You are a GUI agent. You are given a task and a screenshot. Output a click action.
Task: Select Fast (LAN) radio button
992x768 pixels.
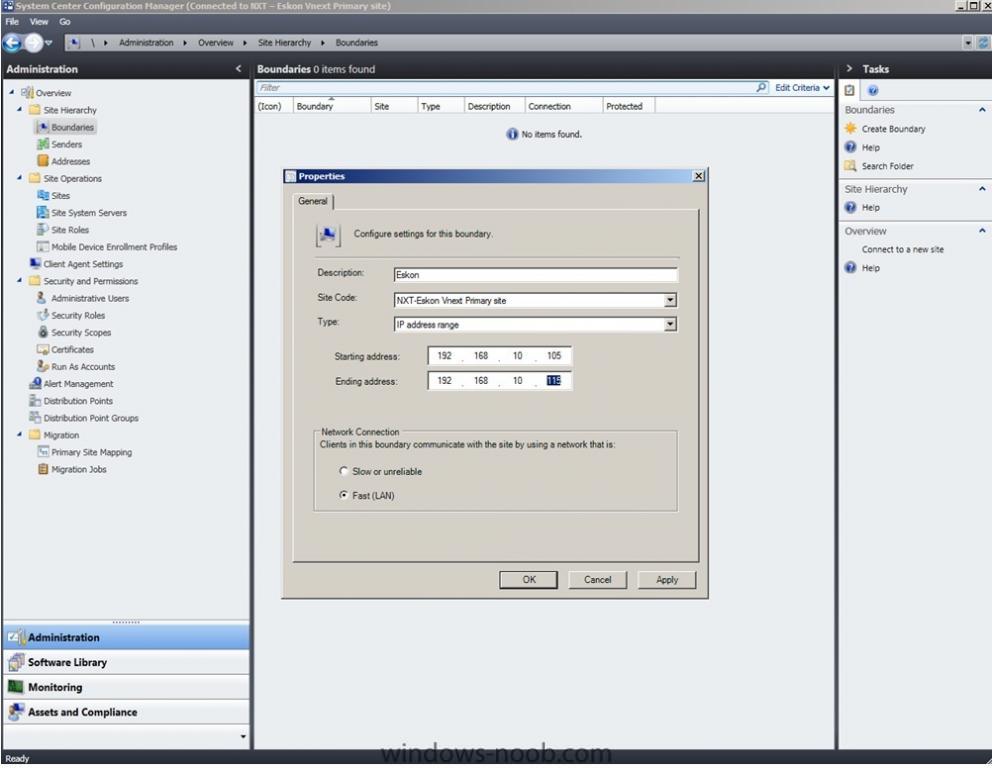(344, 495)
